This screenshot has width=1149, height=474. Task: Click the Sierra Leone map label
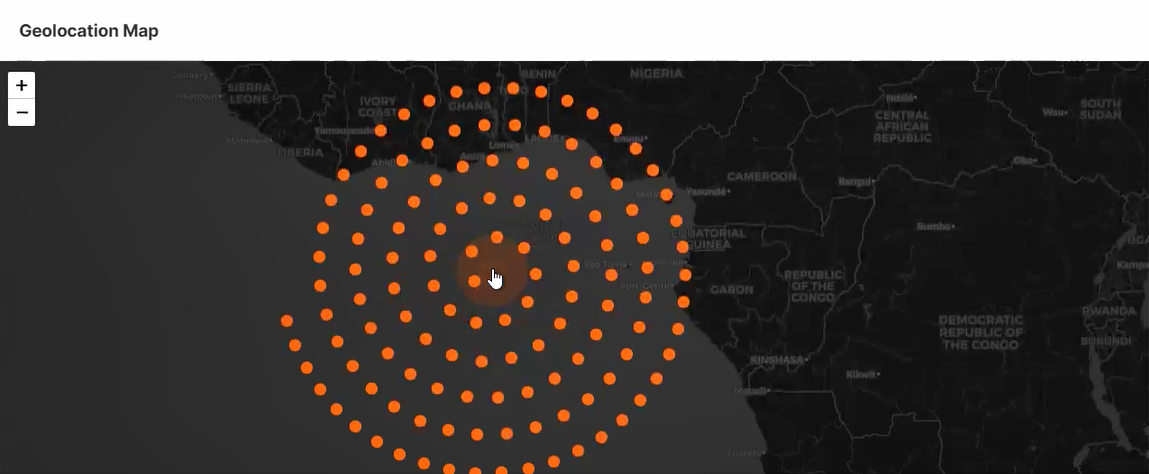point(249,93)
